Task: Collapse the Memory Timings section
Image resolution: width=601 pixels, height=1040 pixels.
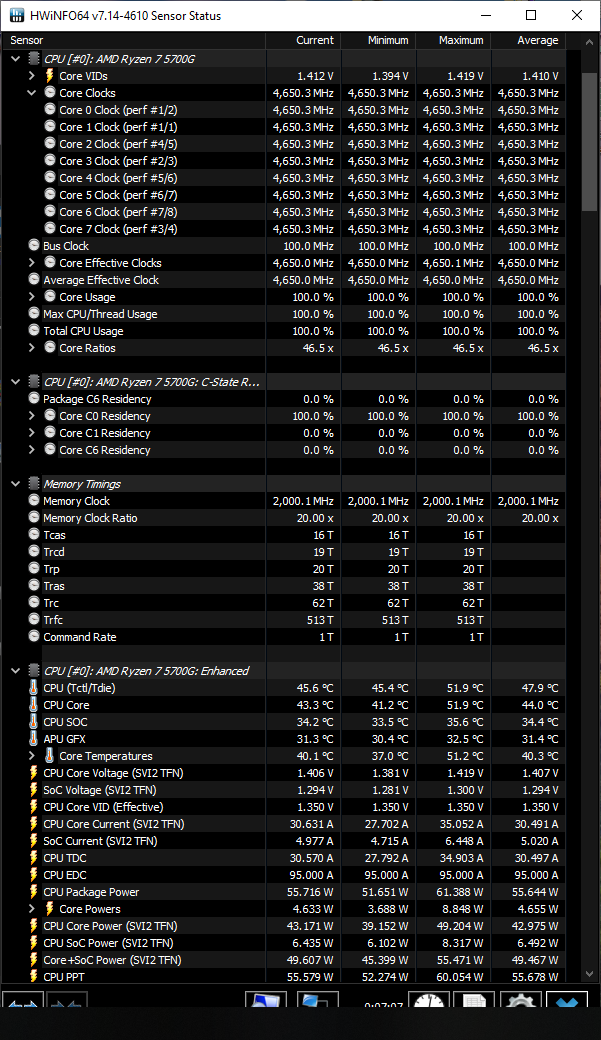Action: click(15, 484)
